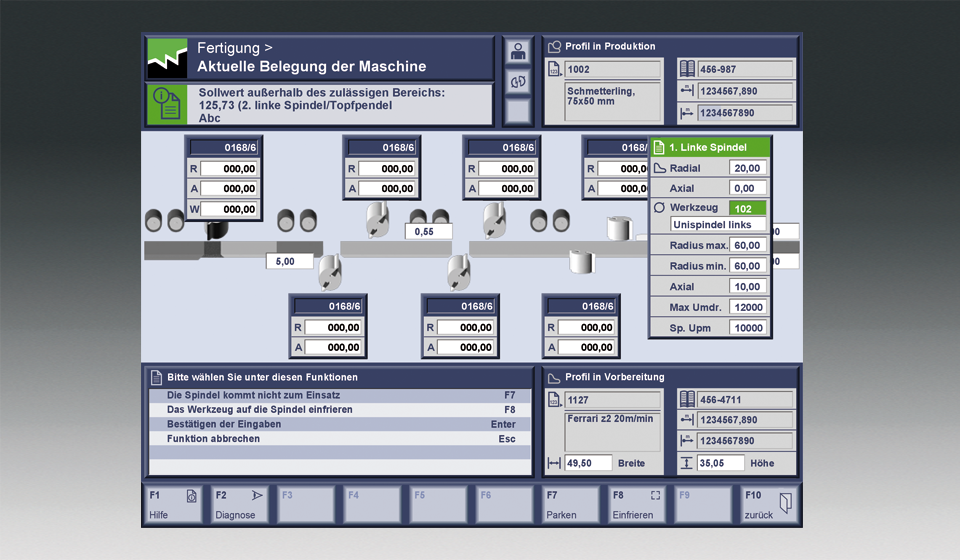
Task: Click the book icon beside 456-4711
Action: [x=687, y=400]
